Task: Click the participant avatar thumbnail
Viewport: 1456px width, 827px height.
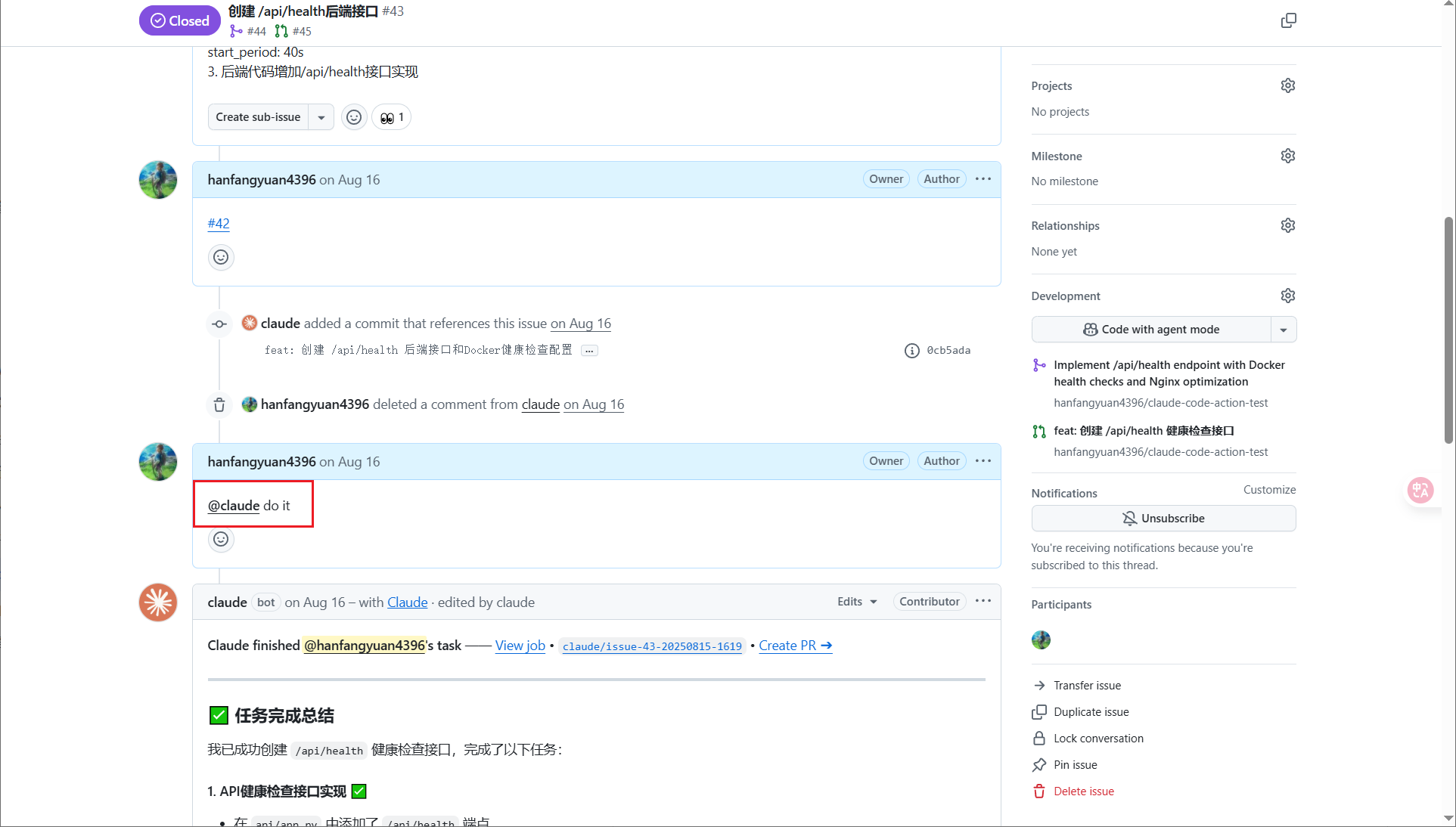Action: point(1041,640)
